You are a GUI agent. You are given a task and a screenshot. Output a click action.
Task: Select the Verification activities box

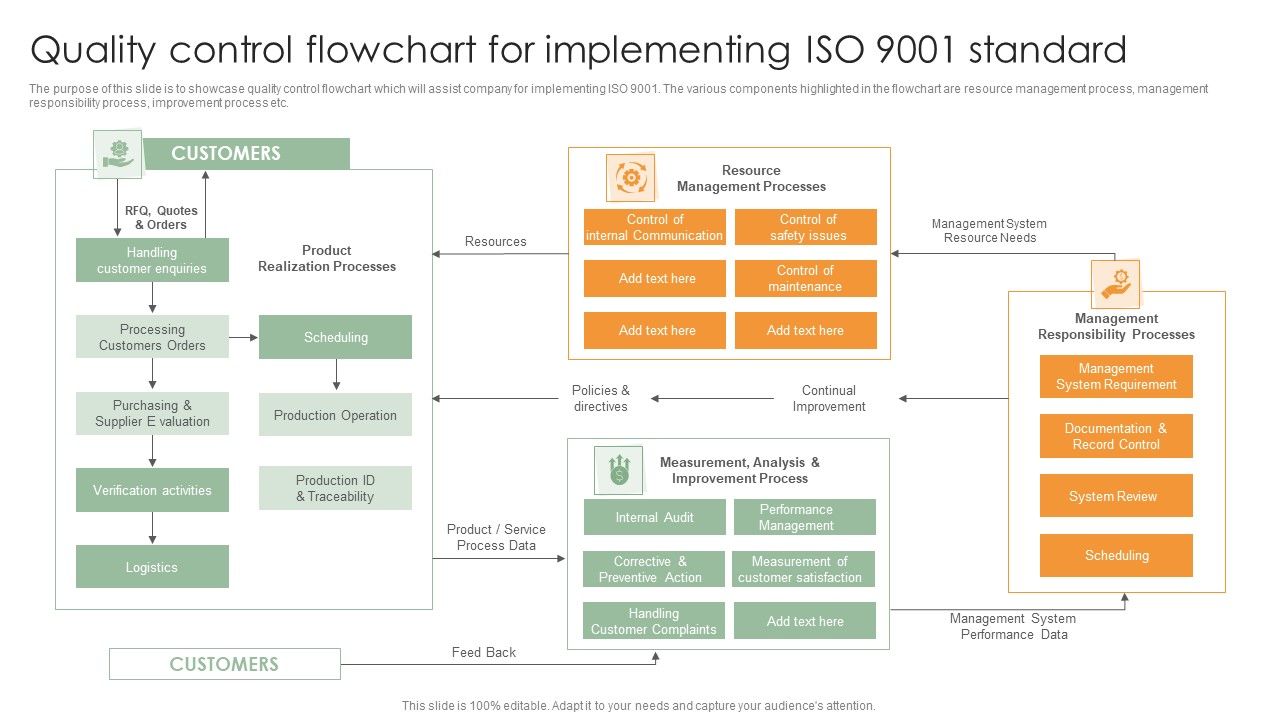pyautogui.click(x=152, y=490)
